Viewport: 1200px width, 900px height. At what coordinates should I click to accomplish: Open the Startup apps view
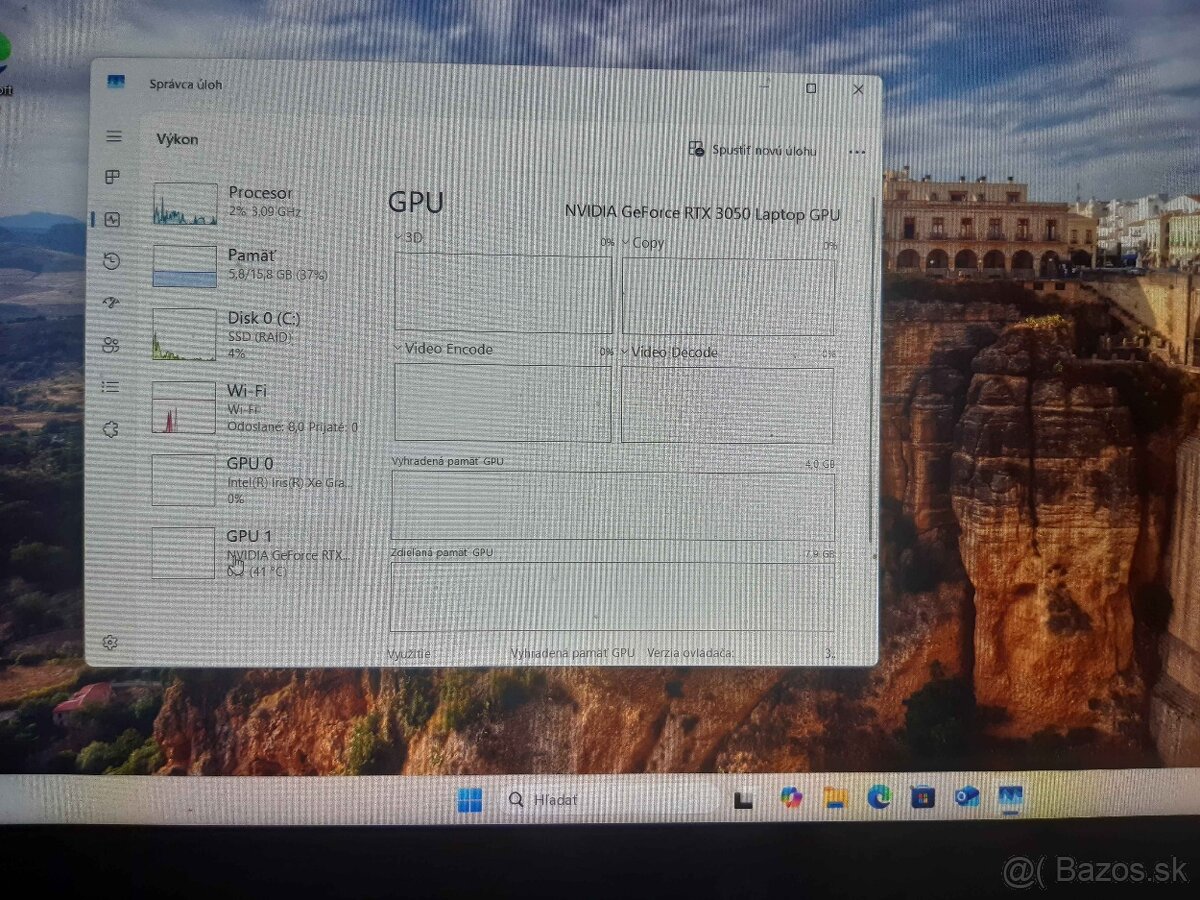coord(112,301)
